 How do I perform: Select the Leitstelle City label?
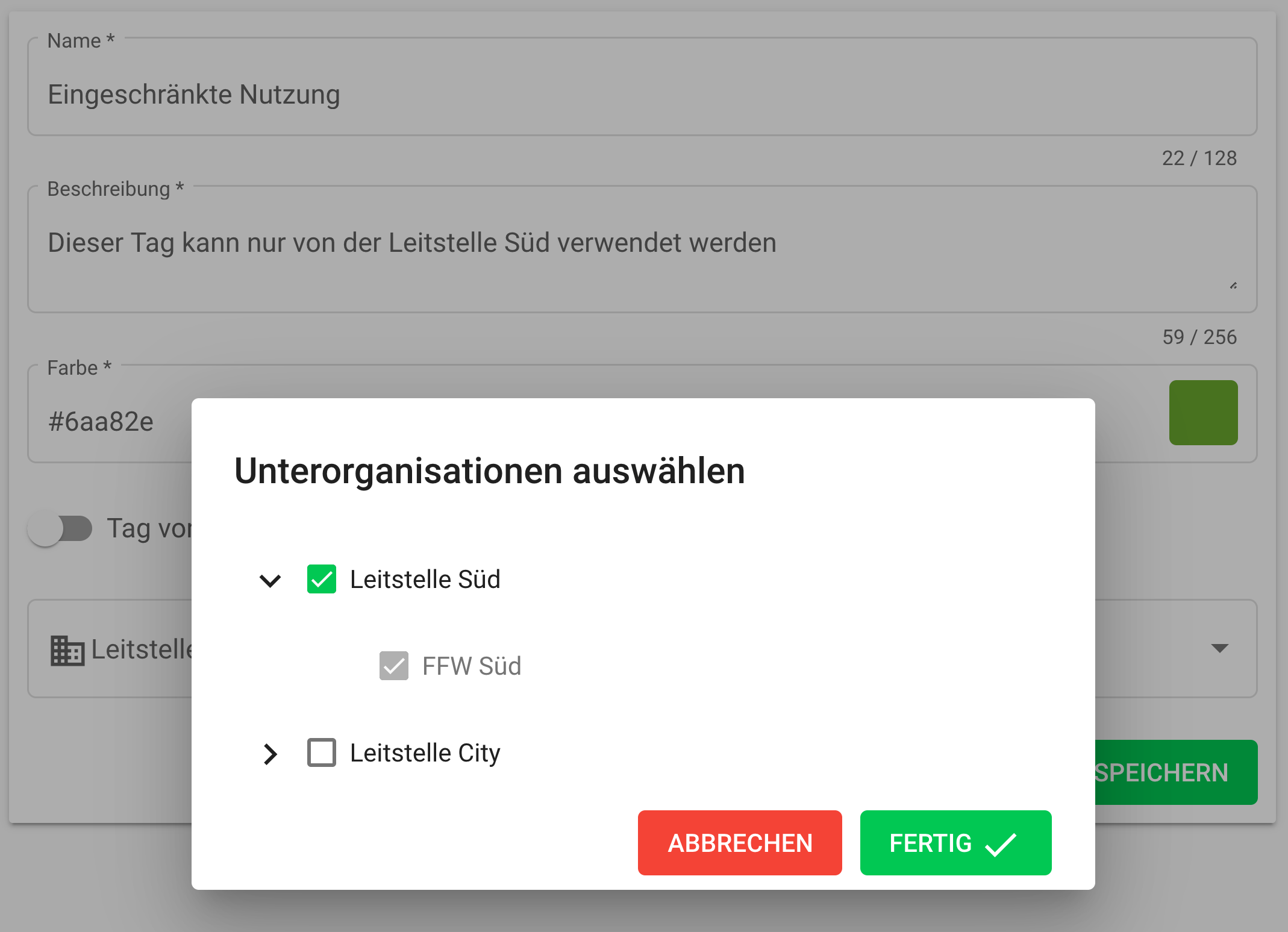tap(425, 753)
